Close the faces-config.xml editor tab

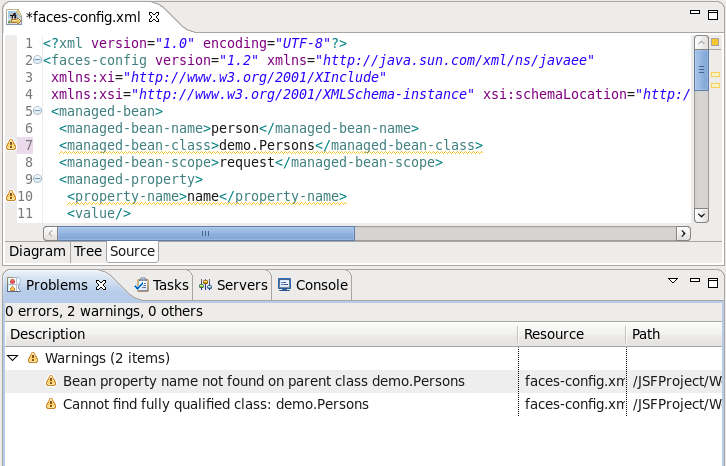point(154,17)
